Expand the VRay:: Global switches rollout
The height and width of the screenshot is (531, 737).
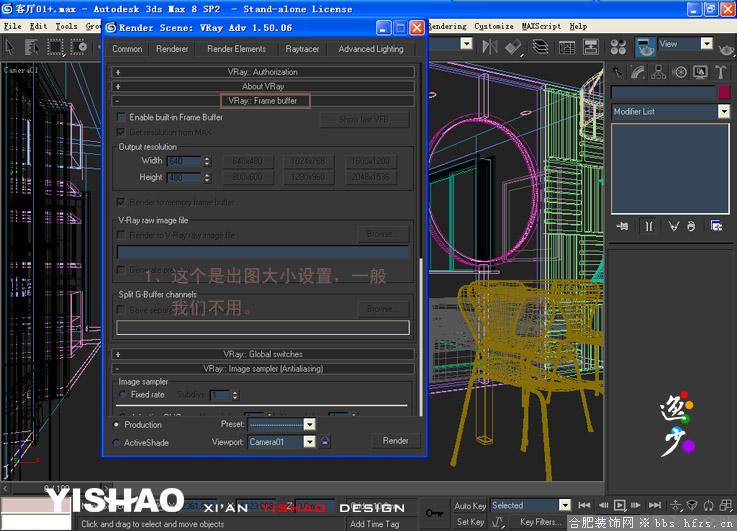[263, 354]
